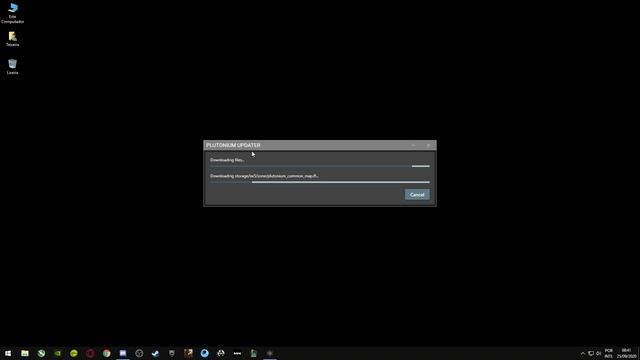Select the user folder icon on the desktop
Image resolution: width=640 pixels, height=360 pixels.
(x=13, y=39)
